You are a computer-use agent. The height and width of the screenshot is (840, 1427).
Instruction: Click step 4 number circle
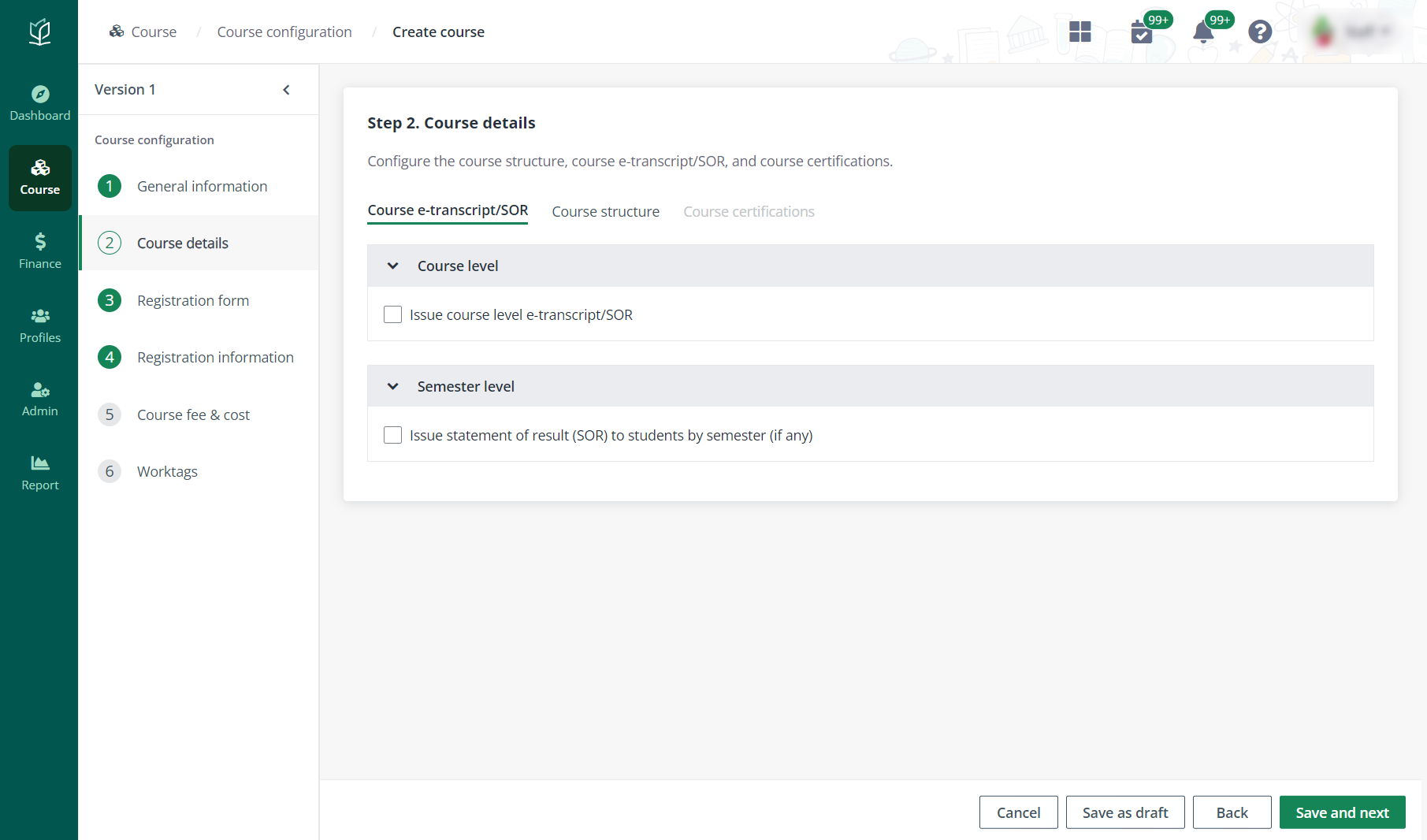click(x=110, y=357)
